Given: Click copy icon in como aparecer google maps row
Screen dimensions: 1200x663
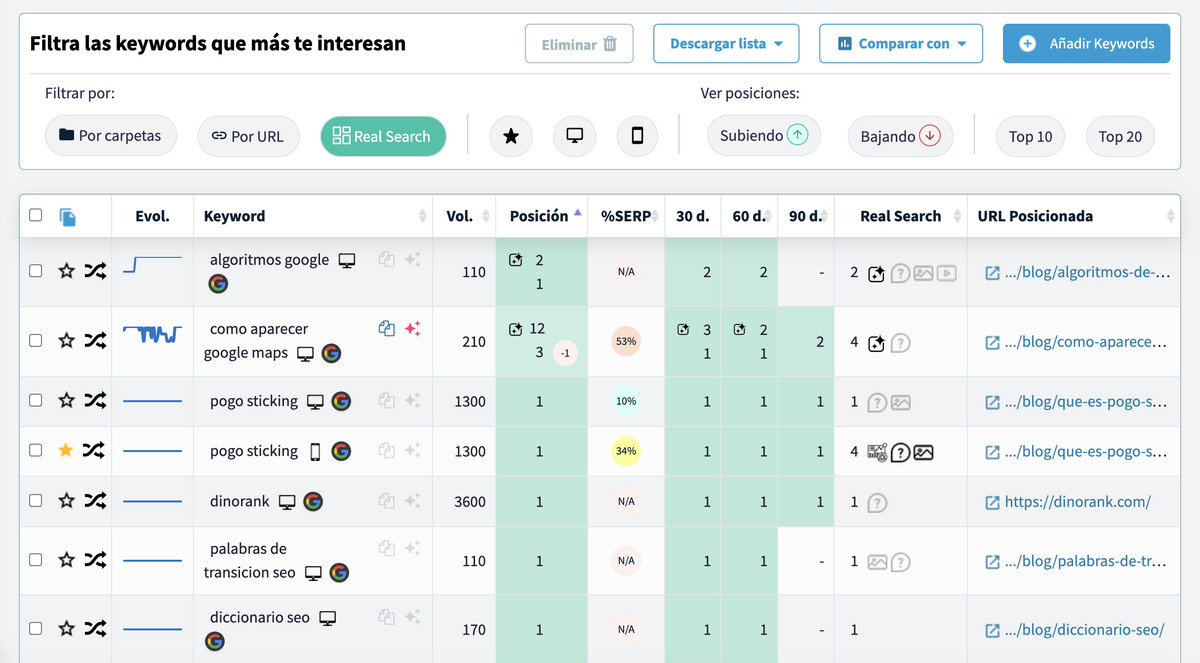Looking at the screenshot, I should (386, 328).
